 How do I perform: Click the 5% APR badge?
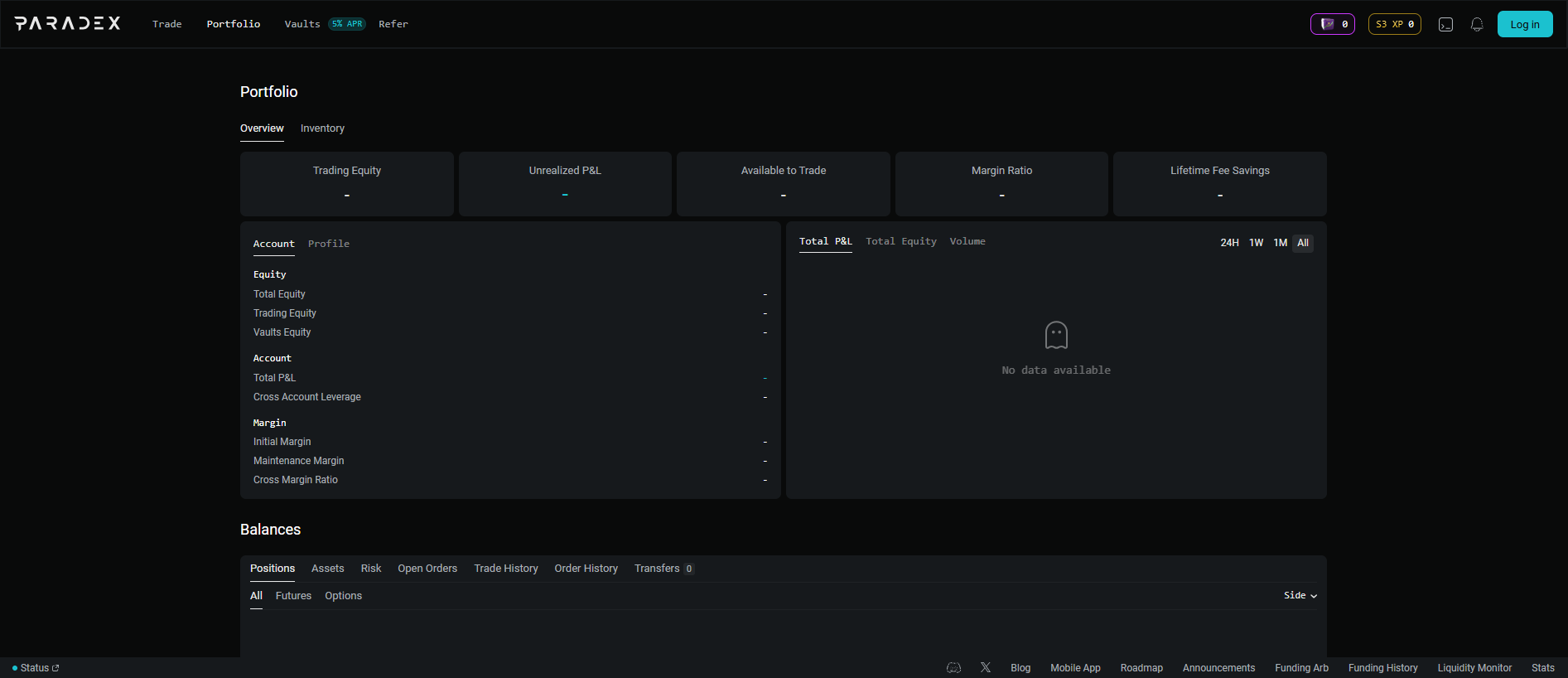coord(347,24)
